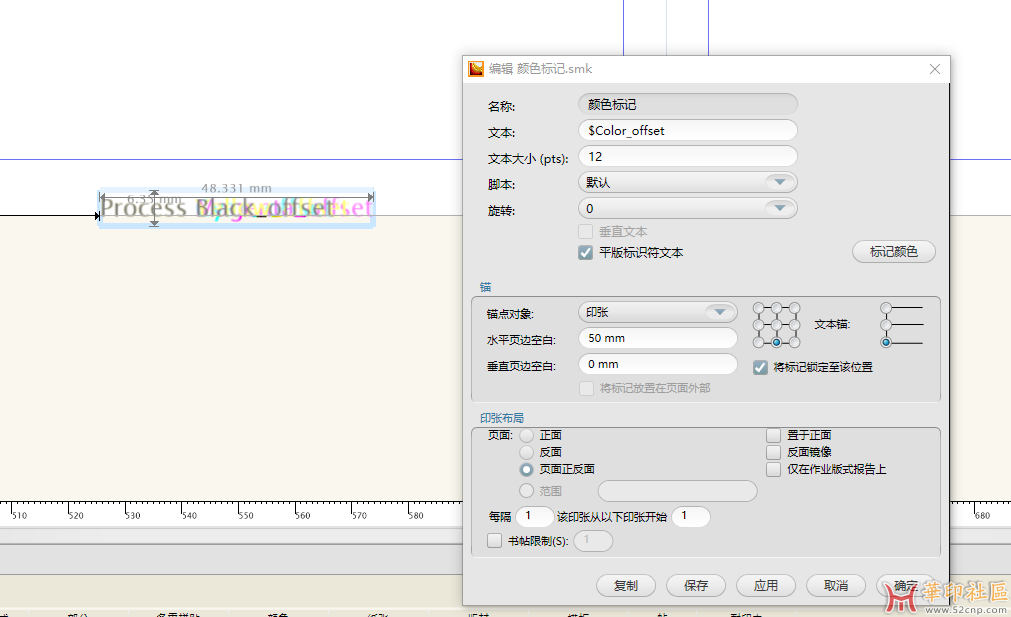Choose the middle 文本锚 alignment option
Image resolution: width=1011 pixels, height=617 pixels.
tap(886, 325)
